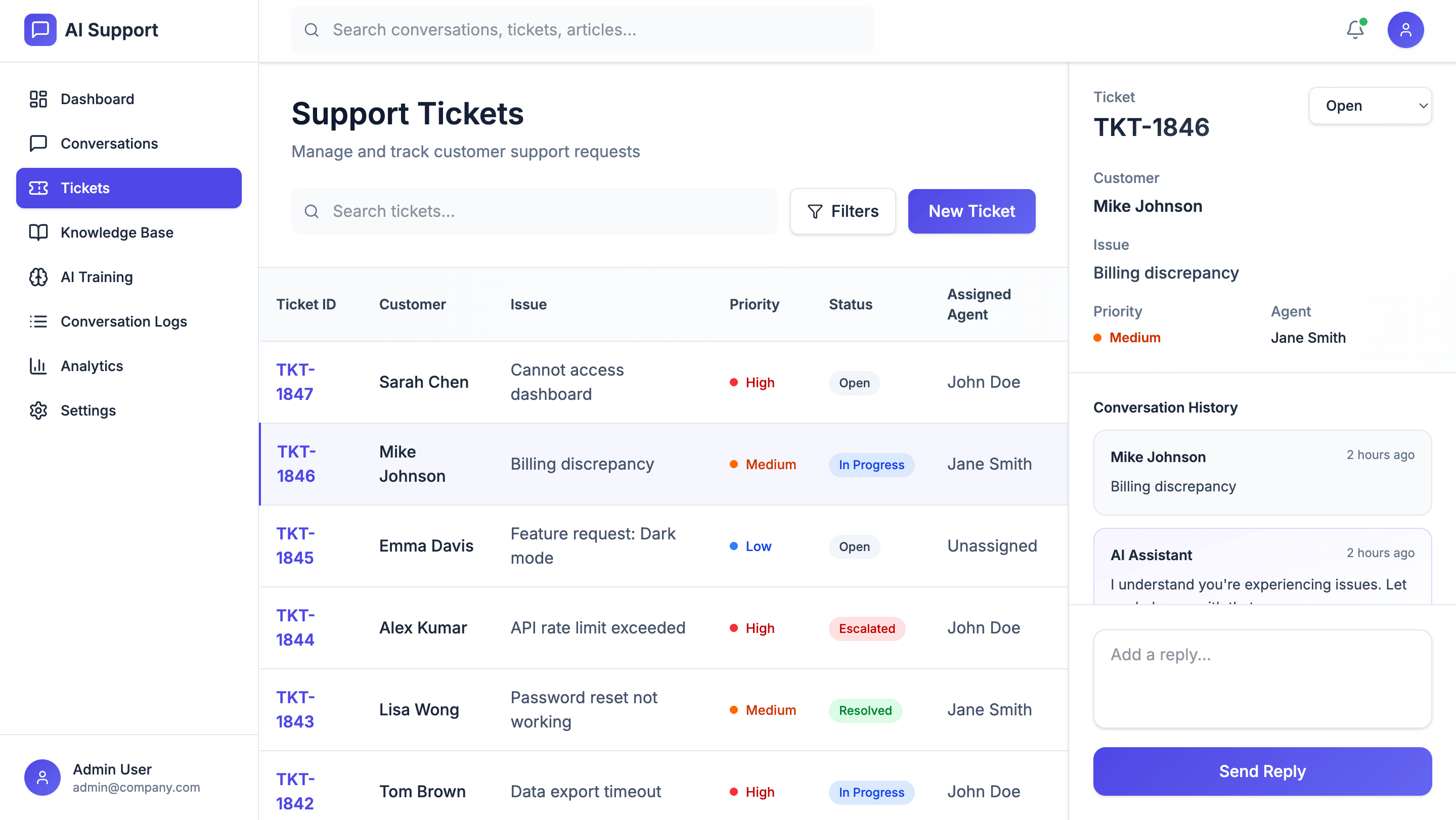
Task: Open ticket TKT-1844 link
Action: [x=295, y=627]
